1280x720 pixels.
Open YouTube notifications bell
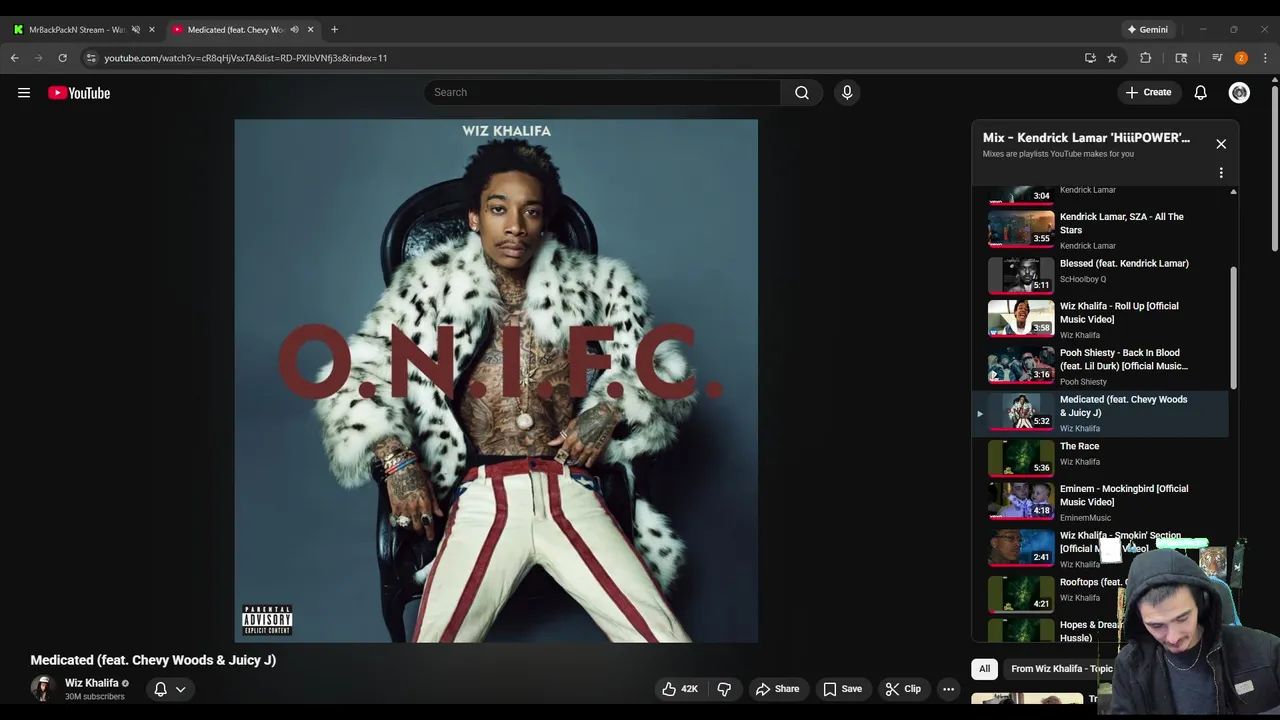(x=1200, y=92)
